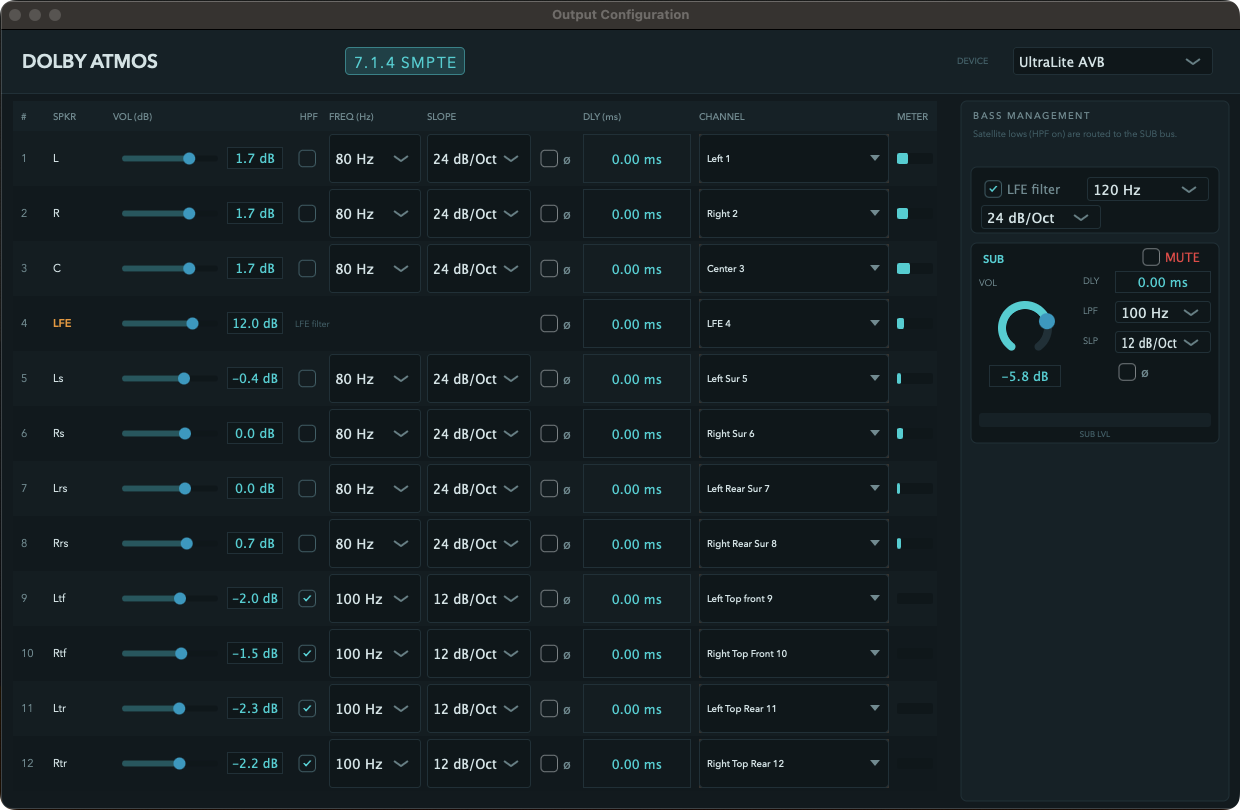Open the LFE 4 channel dropdown
Viewport: 1240px width, 810px height.
click(793, 323)
